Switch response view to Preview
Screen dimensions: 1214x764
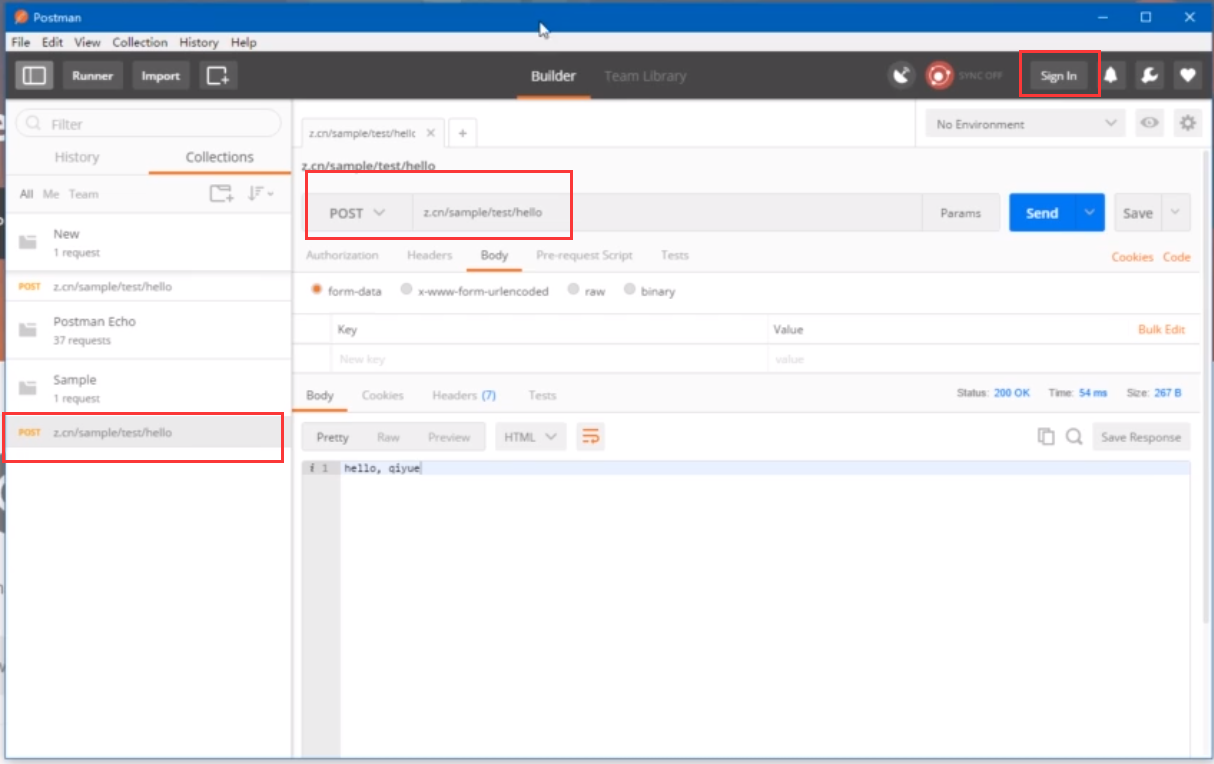(x=449, y=437)
